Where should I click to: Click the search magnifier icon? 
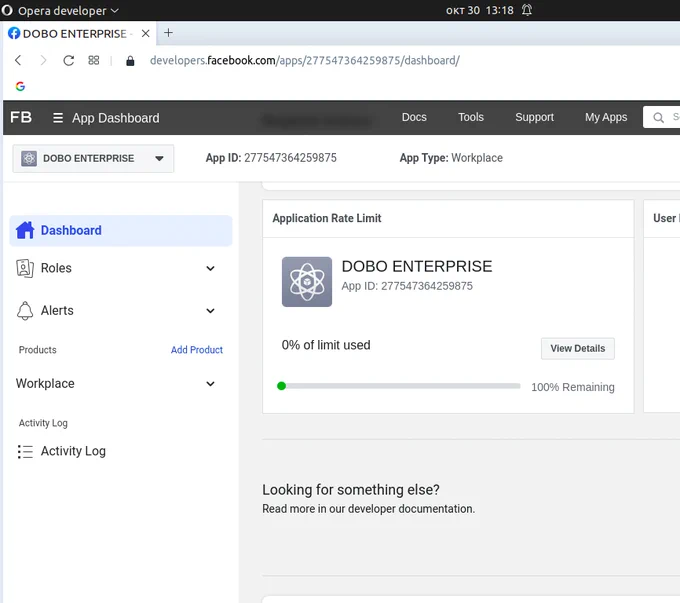click(658, 118)
